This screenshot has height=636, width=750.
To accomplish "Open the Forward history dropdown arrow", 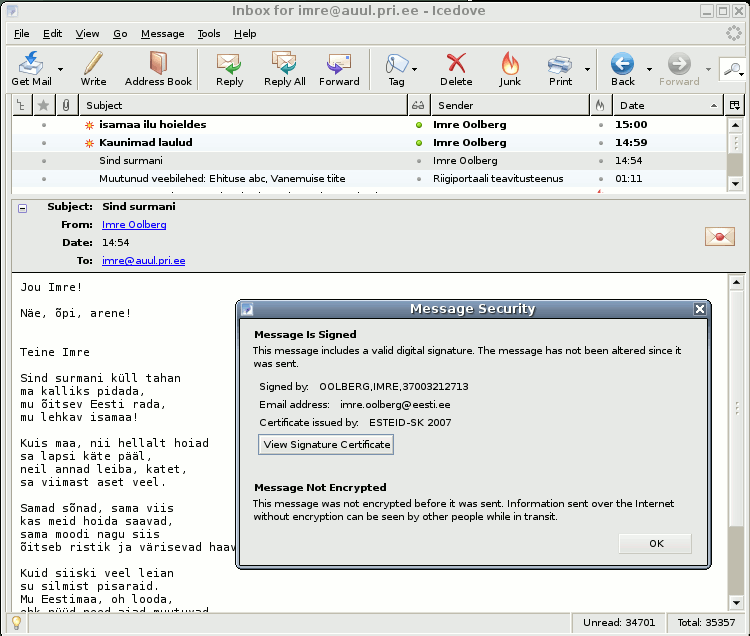I will pos(708,69).
